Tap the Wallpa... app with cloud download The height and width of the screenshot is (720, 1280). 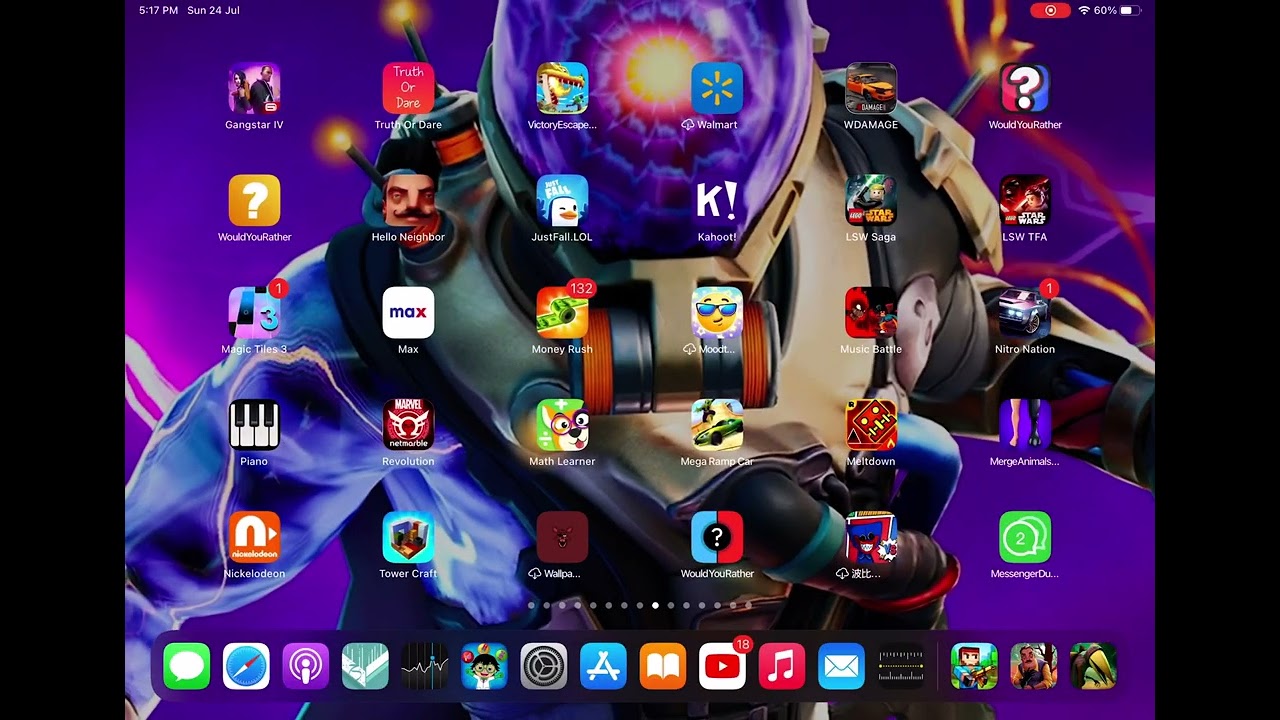pyautogui.click(x=562, y=537)
